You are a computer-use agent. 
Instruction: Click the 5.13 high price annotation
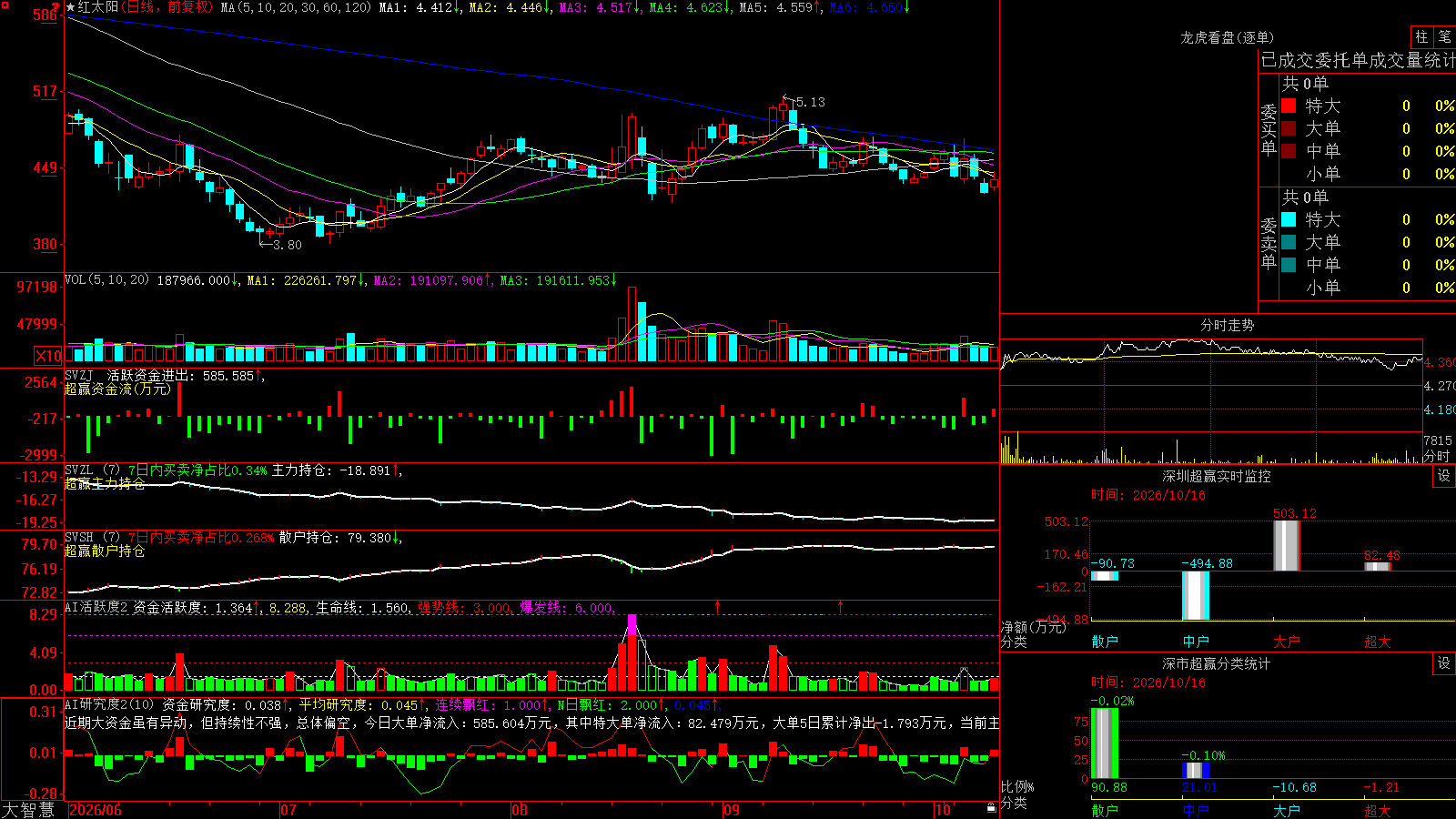coord(810,102)
